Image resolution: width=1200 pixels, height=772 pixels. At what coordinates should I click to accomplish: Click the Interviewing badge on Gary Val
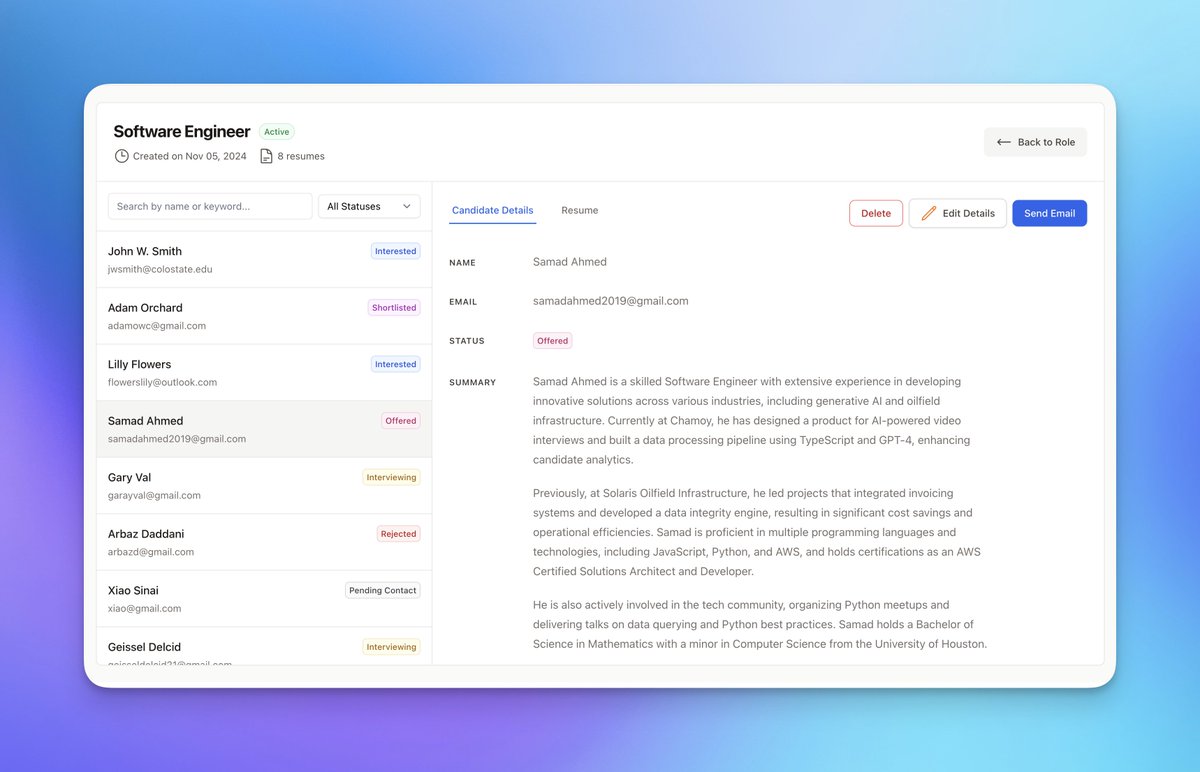point(391,477)
